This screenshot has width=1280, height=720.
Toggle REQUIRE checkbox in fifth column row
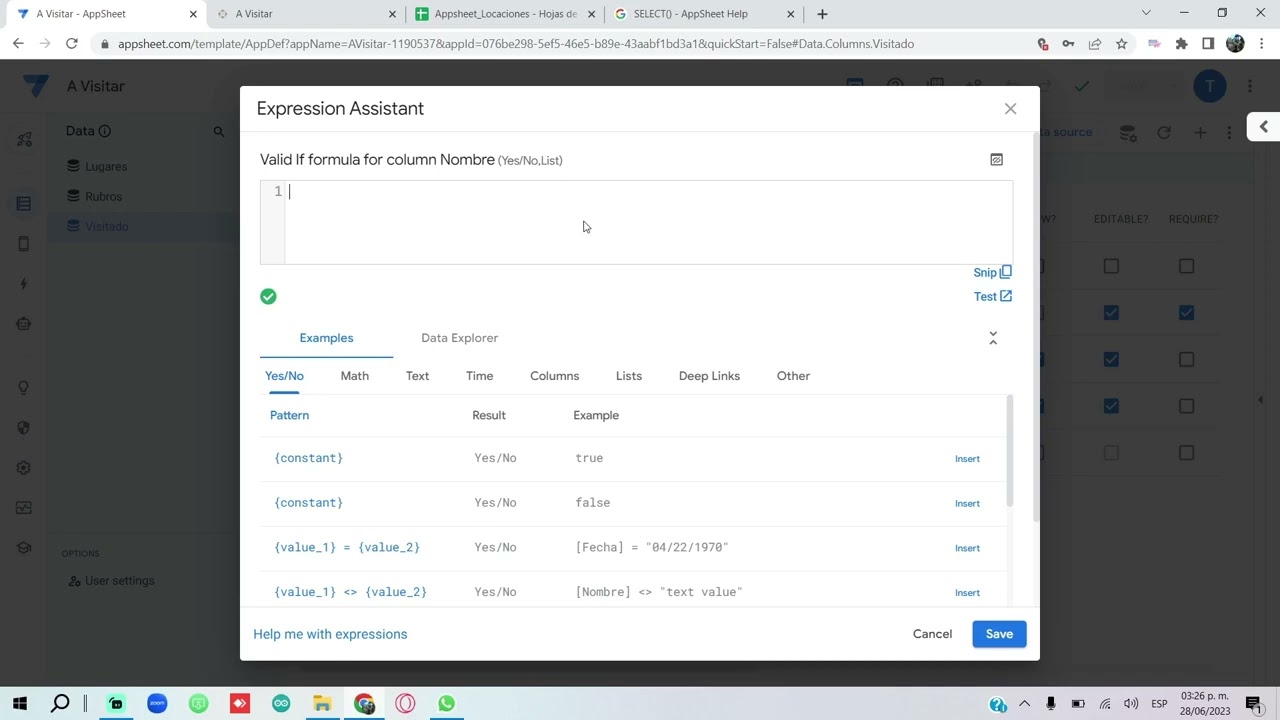tap(1186, 453)
